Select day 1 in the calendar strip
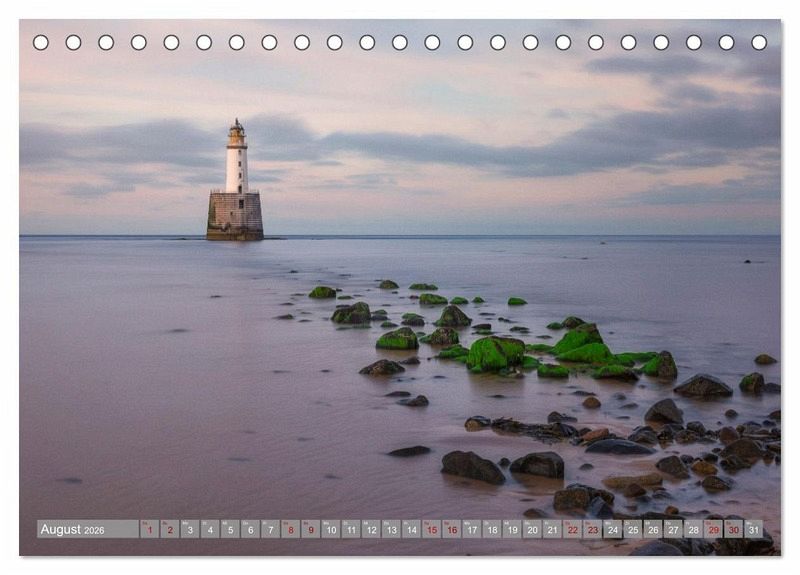This screenshot has width=800, height=575. coord(149,529)
